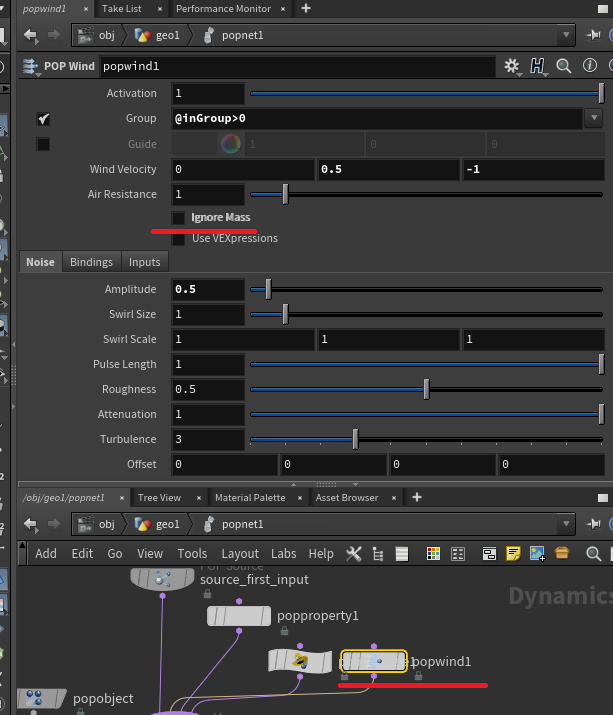The width and height of the screenshot is (613, 715).
Task: Switch to the Material Palette tab
Action: click(x=250, y=497)
